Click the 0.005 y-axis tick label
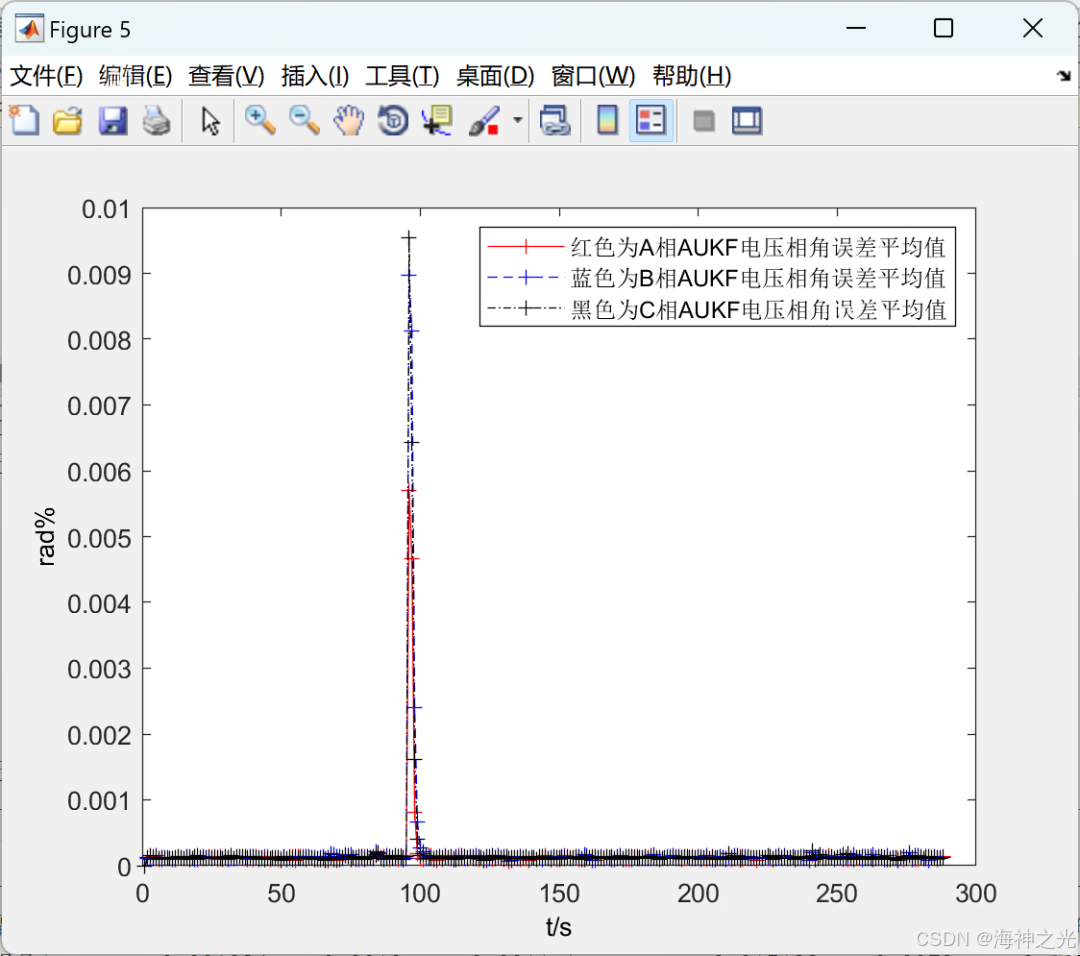This screenshot has width=1080, height=956. (99, 539)
